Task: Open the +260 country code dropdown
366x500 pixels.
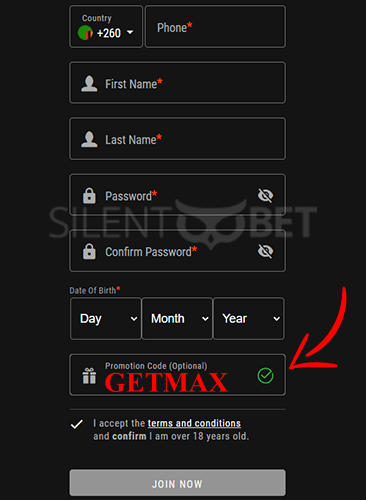Action: point(106,27)
